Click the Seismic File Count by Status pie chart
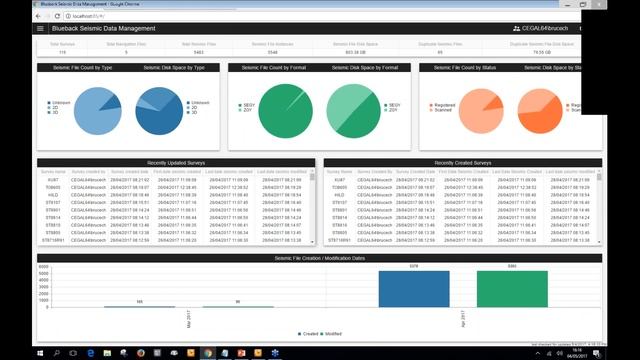640x360 pixels. point(481,111)
